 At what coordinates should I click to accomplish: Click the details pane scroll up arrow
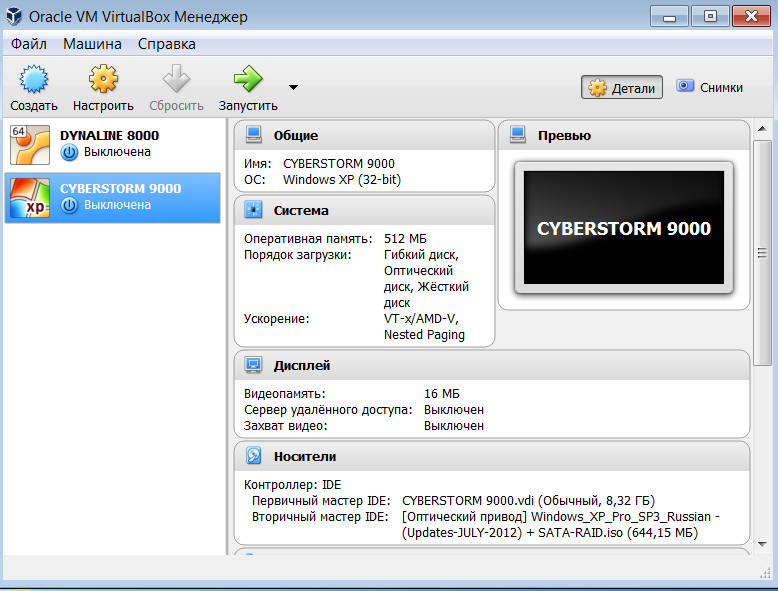pos(762,129)
